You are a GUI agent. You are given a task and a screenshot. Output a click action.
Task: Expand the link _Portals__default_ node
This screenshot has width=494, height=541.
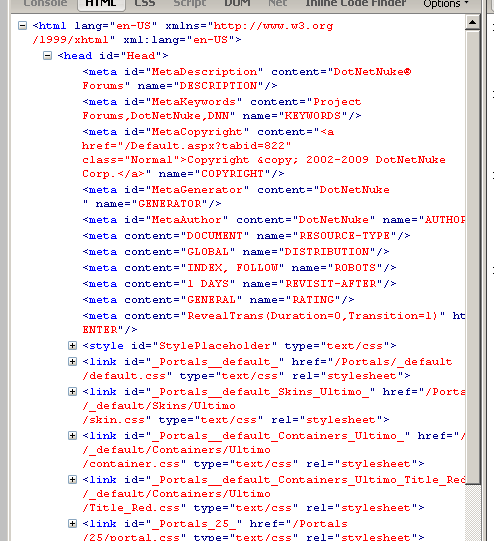(x=72, y=361)
